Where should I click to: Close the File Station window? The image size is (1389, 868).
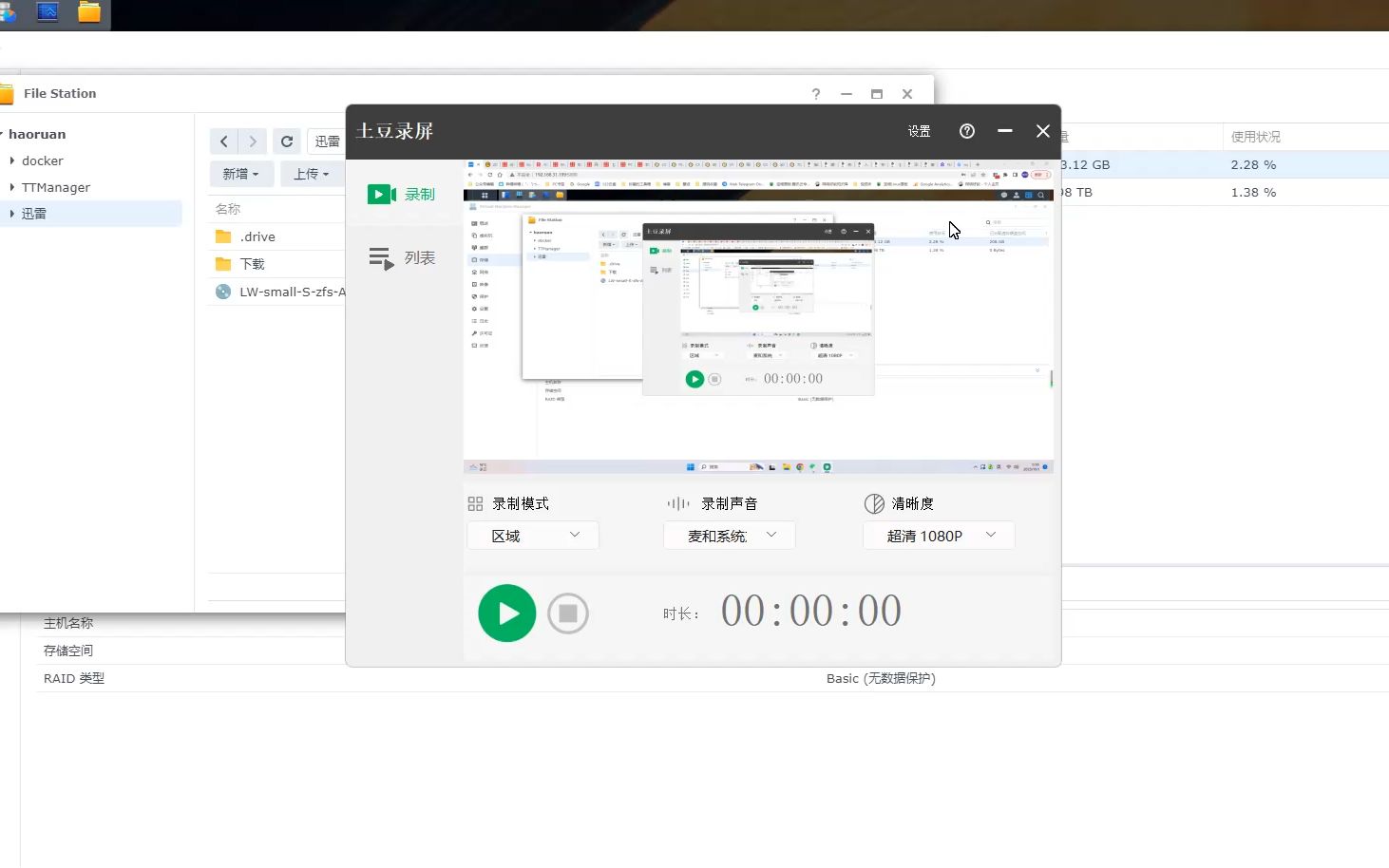907,93
